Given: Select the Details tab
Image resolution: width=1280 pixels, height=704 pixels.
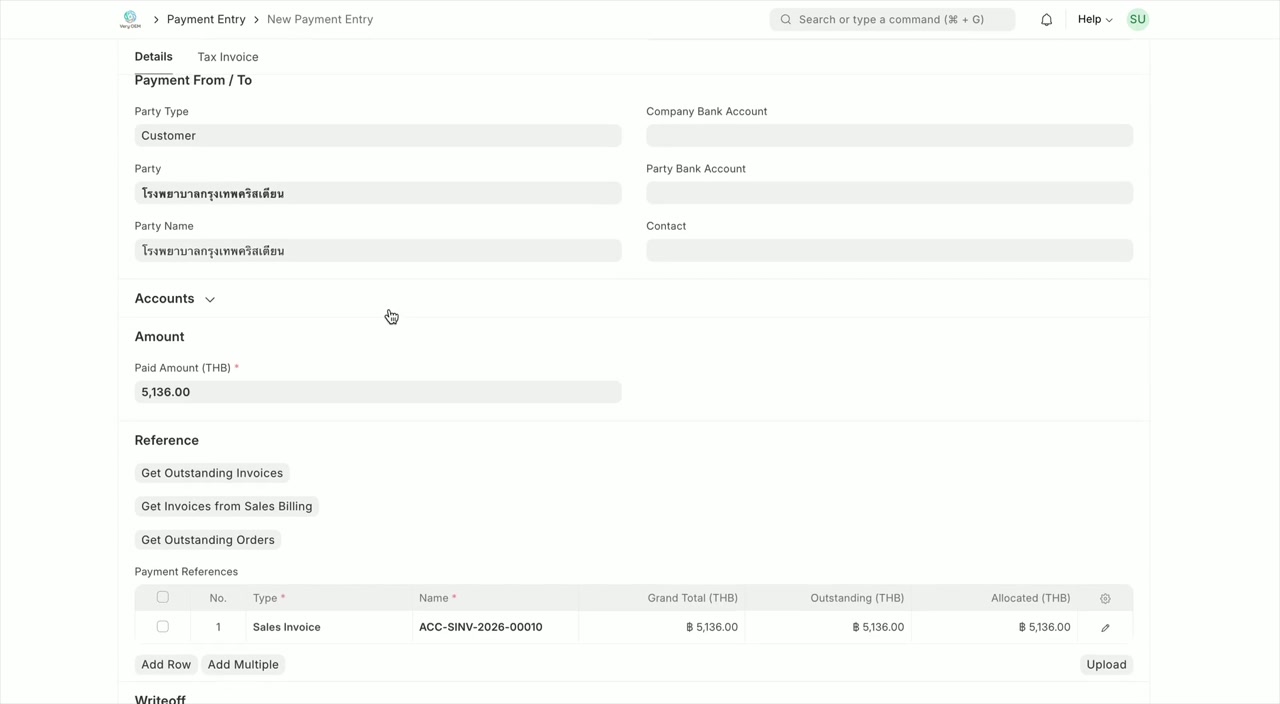Looking at the screenshot, I should (x=153, y=57).
